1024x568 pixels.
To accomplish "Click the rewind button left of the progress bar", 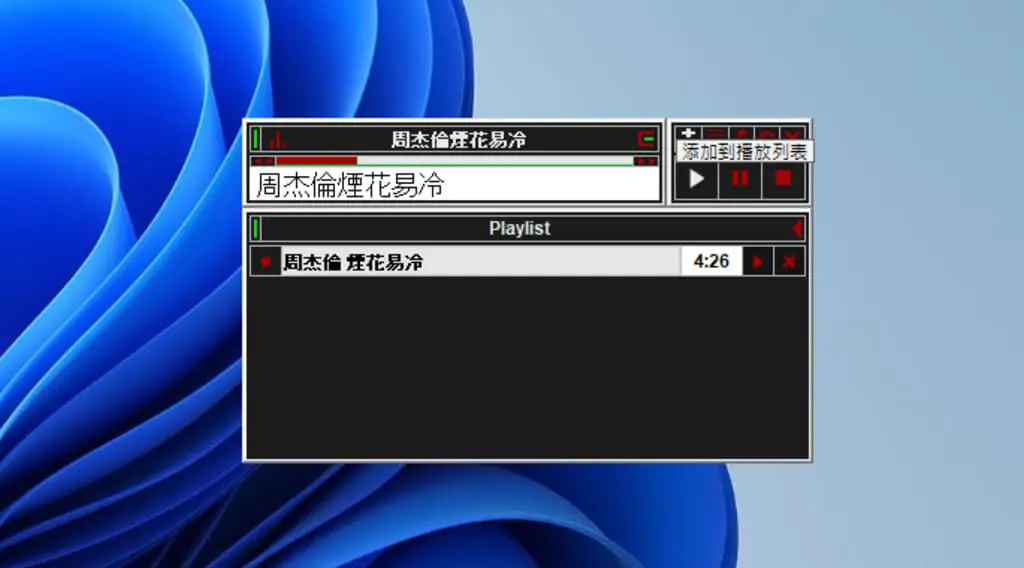I will coord(263,161).
